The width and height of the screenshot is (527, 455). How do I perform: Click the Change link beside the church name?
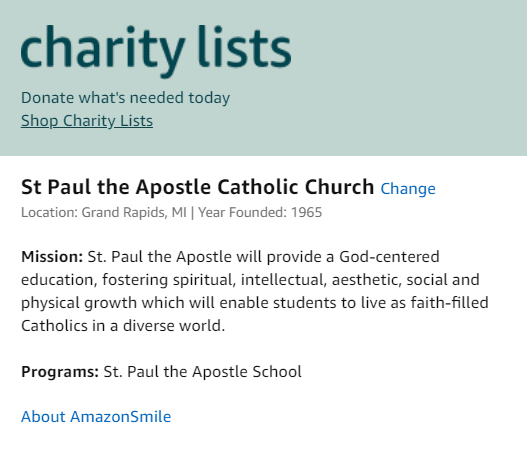(x=408, y=189)
